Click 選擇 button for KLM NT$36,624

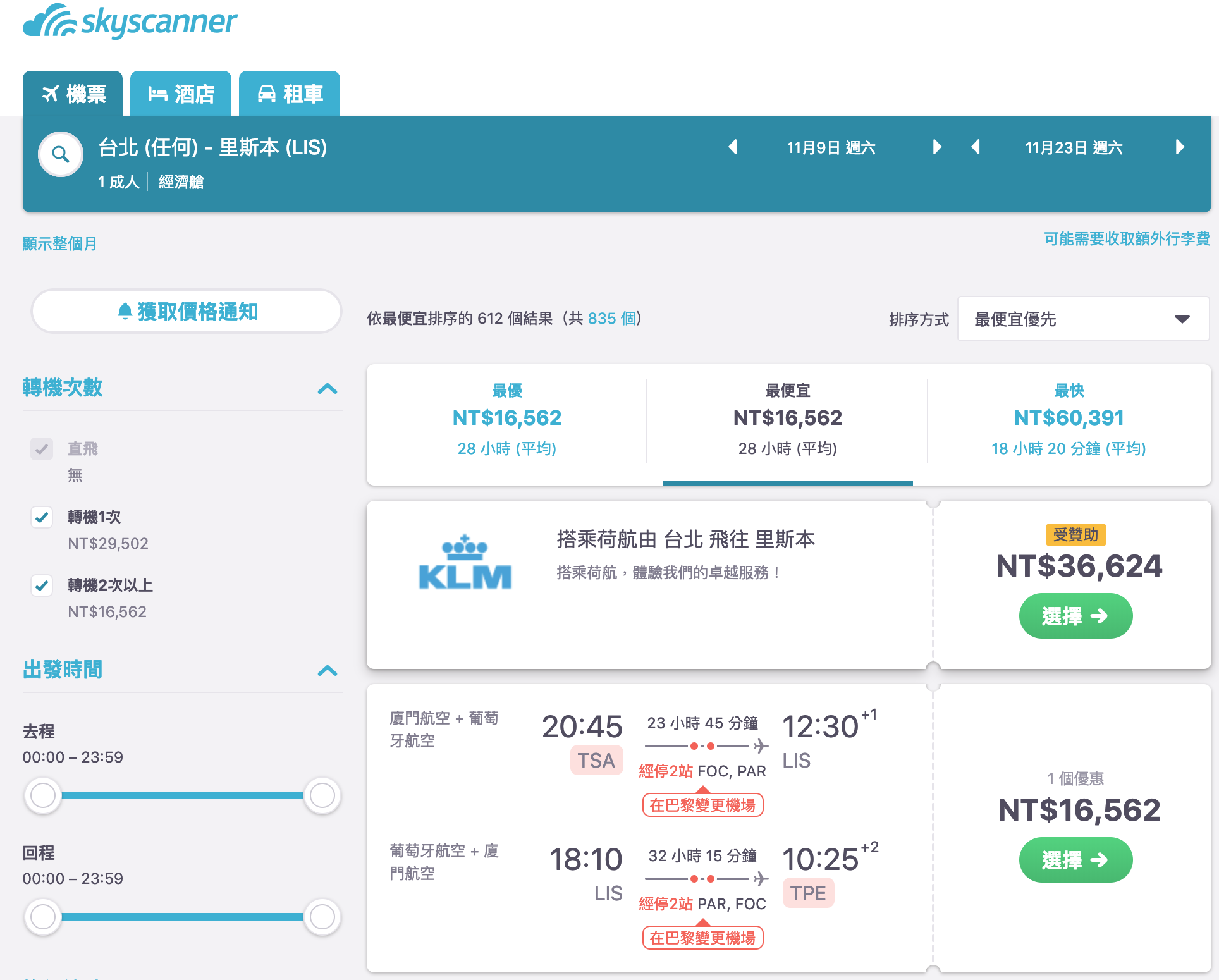1075,615
